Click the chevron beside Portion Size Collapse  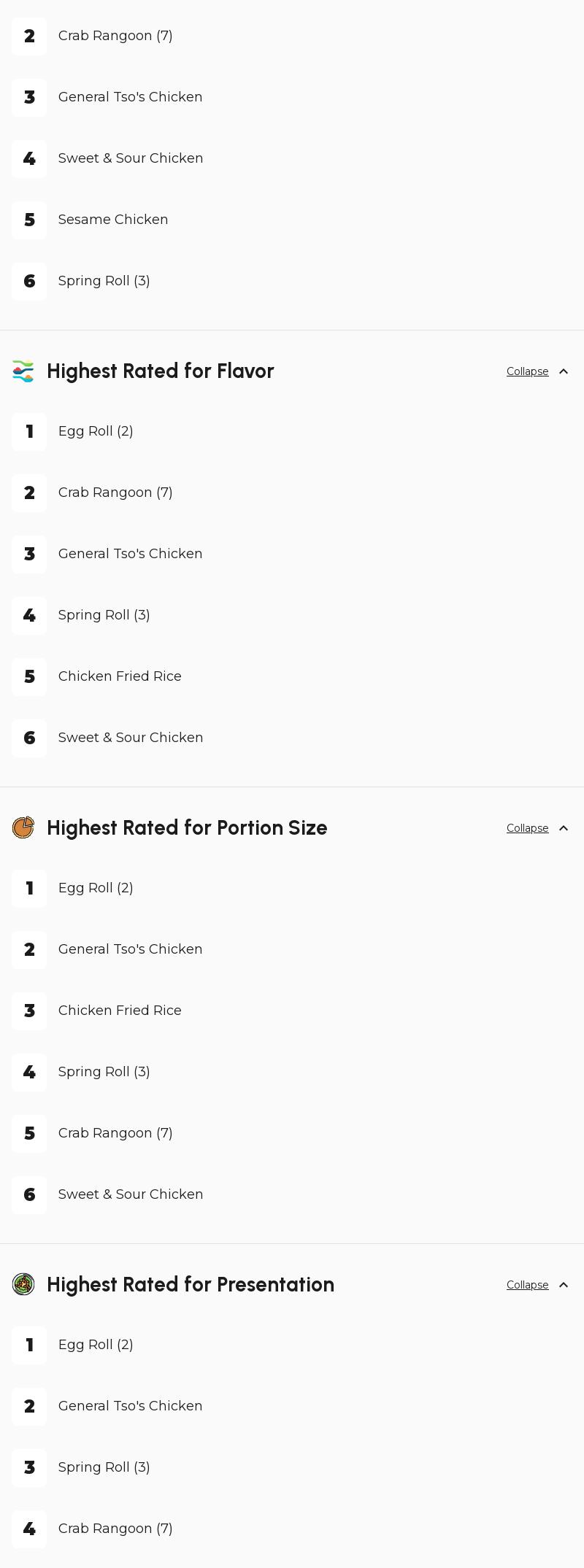click(564, 828)
